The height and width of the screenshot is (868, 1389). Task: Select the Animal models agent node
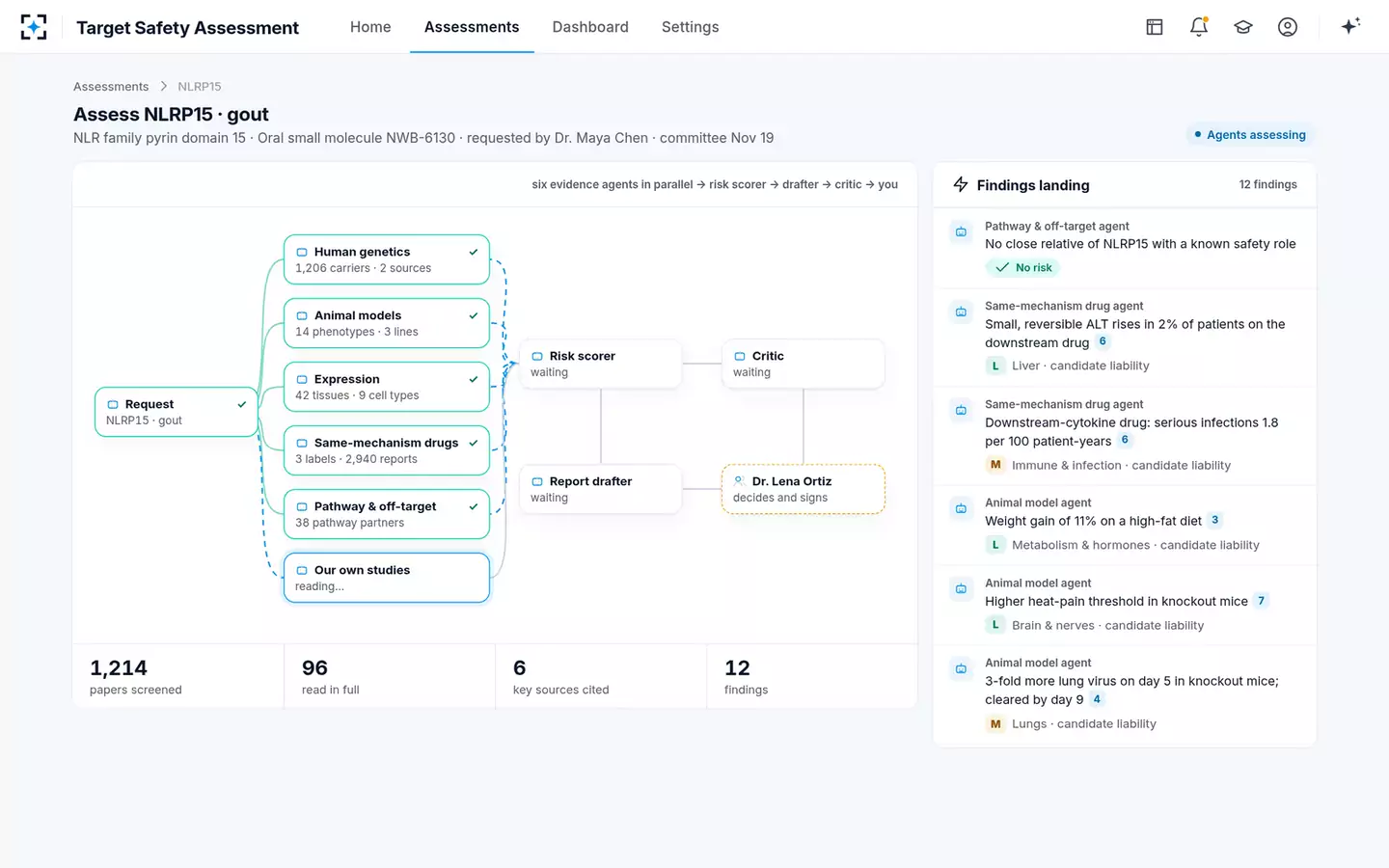click(387, 323)
